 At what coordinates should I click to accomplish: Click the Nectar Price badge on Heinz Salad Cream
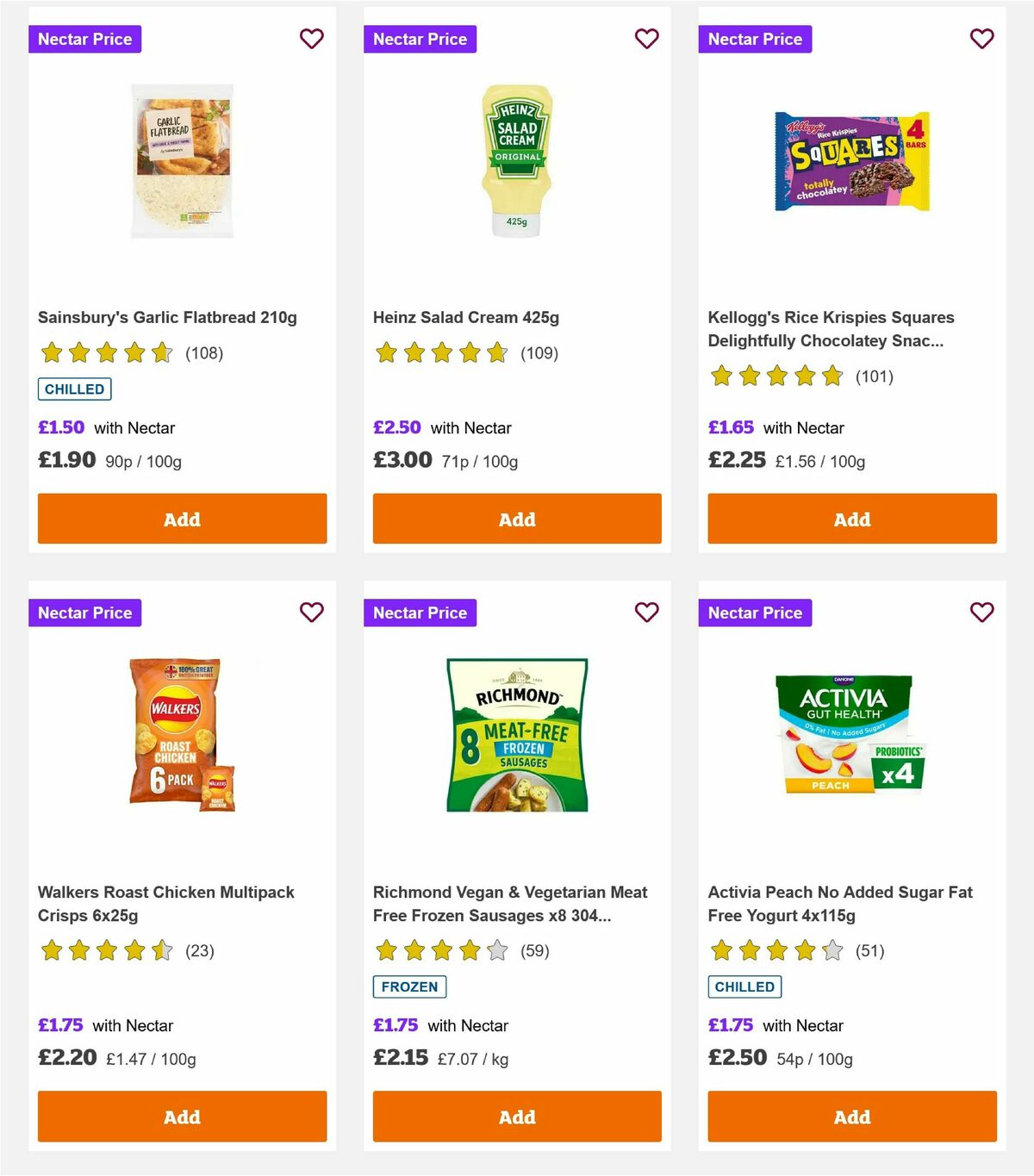[x=420, y=39]
